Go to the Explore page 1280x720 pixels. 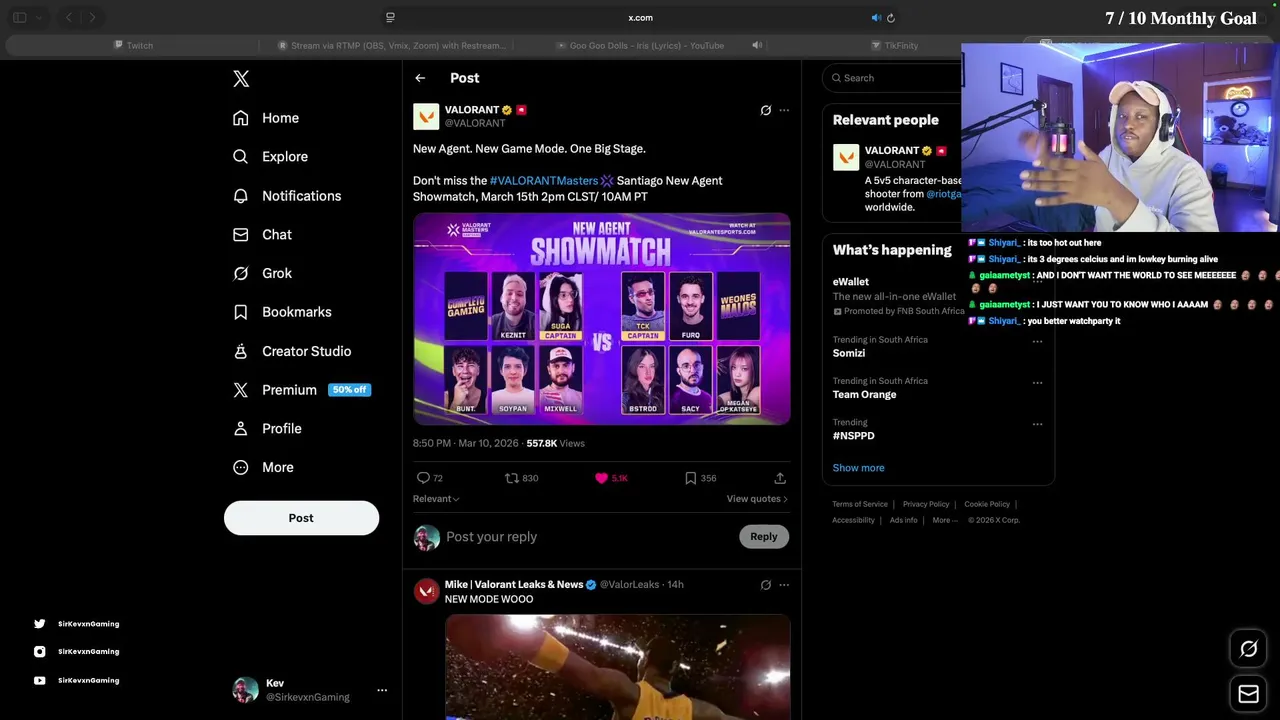click(x=270, y=157)
